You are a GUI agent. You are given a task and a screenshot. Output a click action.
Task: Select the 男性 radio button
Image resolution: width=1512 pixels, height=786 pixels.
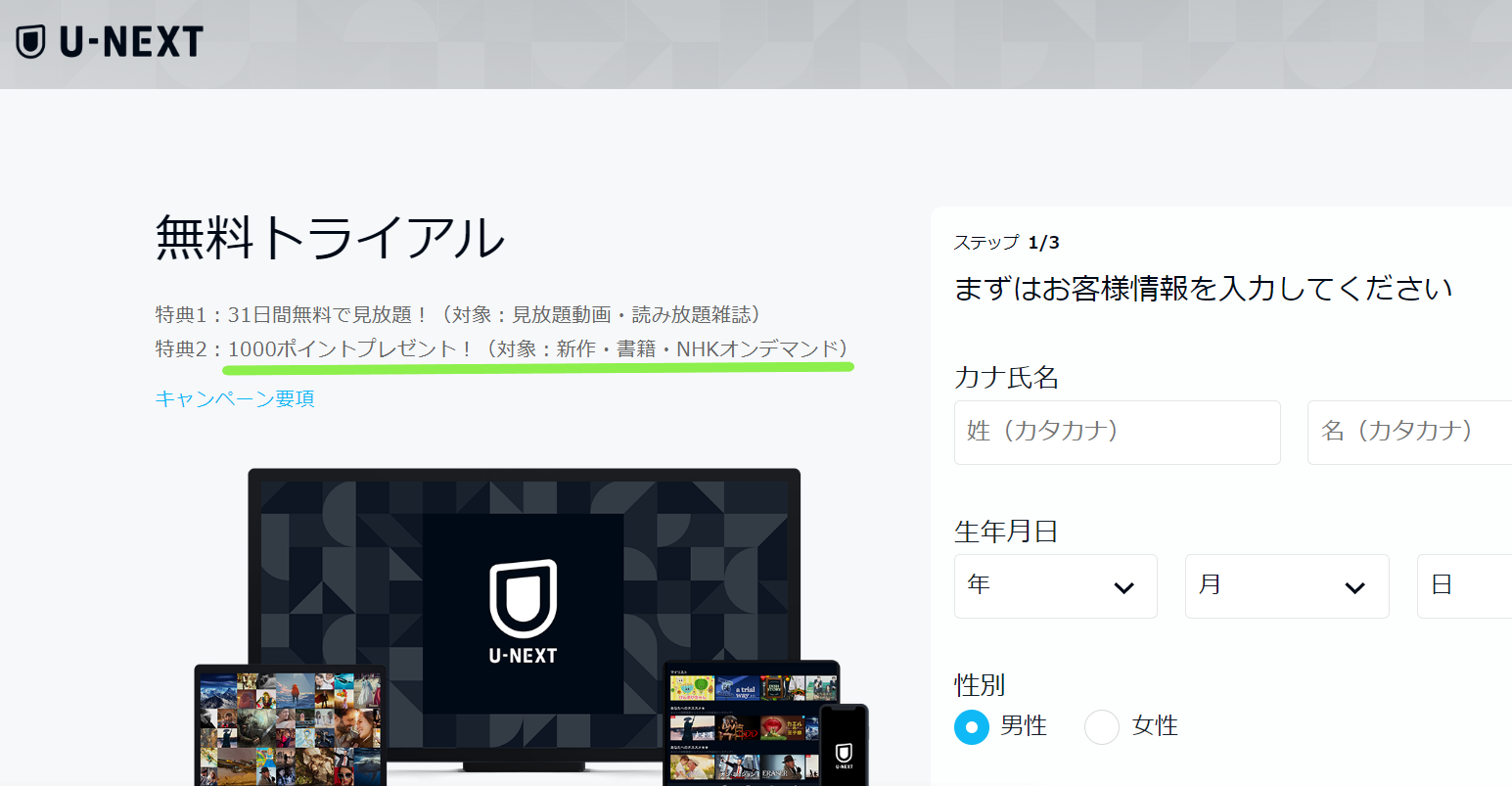(972, 727)
